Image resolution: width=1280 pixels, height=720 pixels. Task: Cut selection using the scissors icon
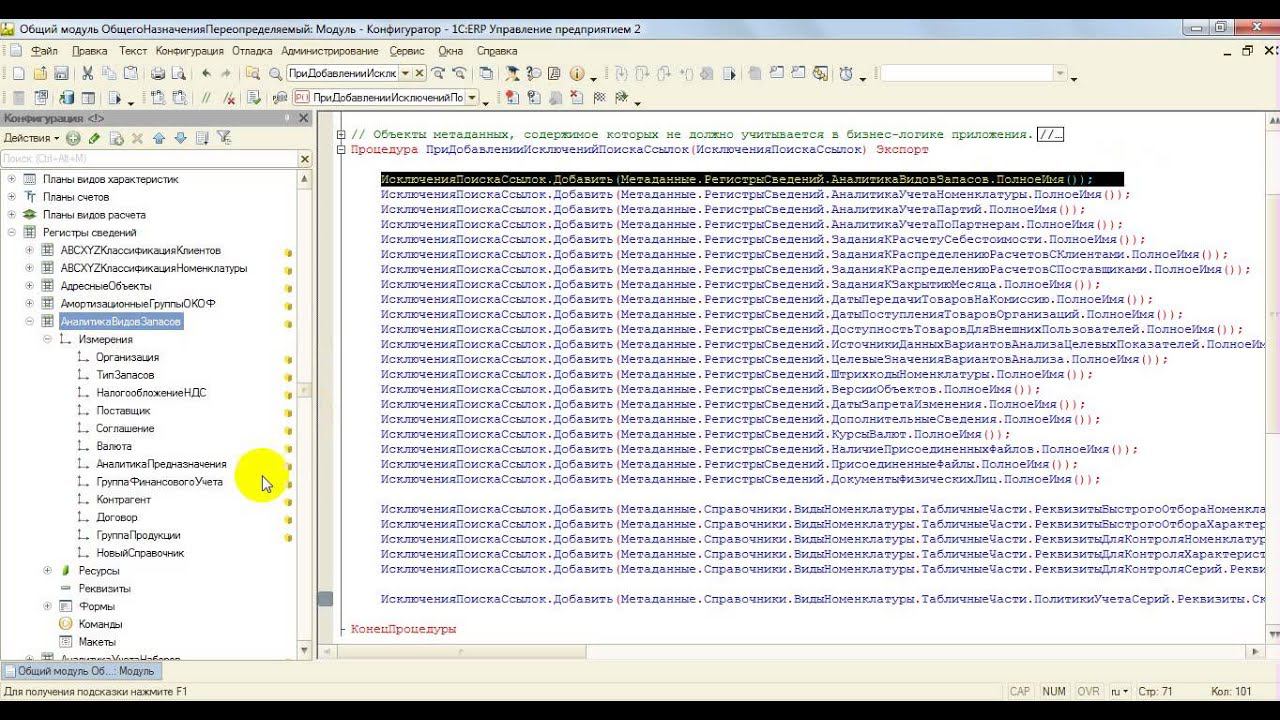point(87,73)
